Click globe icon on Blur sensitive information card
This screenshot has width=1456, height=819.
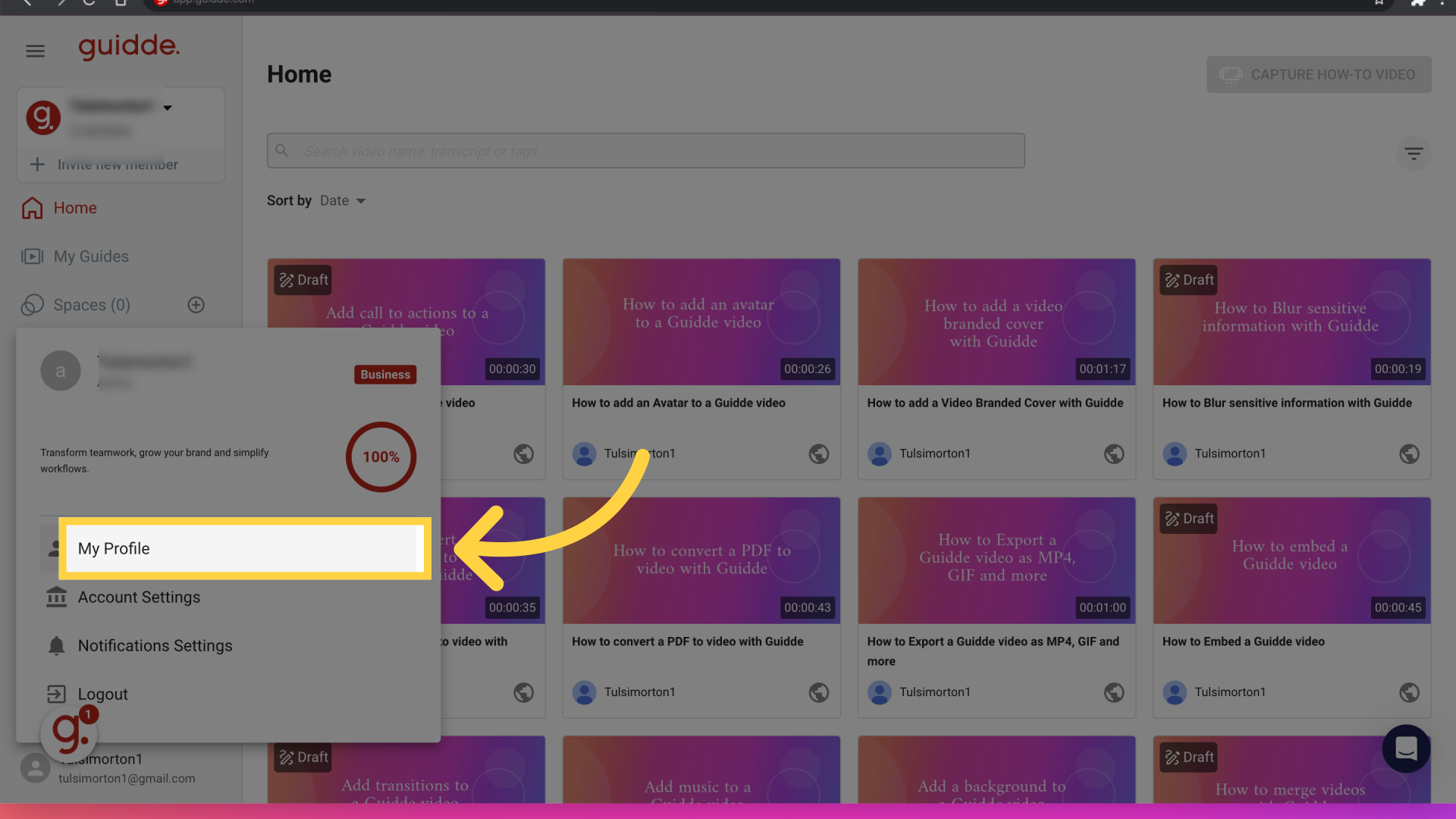point(1409,454)
